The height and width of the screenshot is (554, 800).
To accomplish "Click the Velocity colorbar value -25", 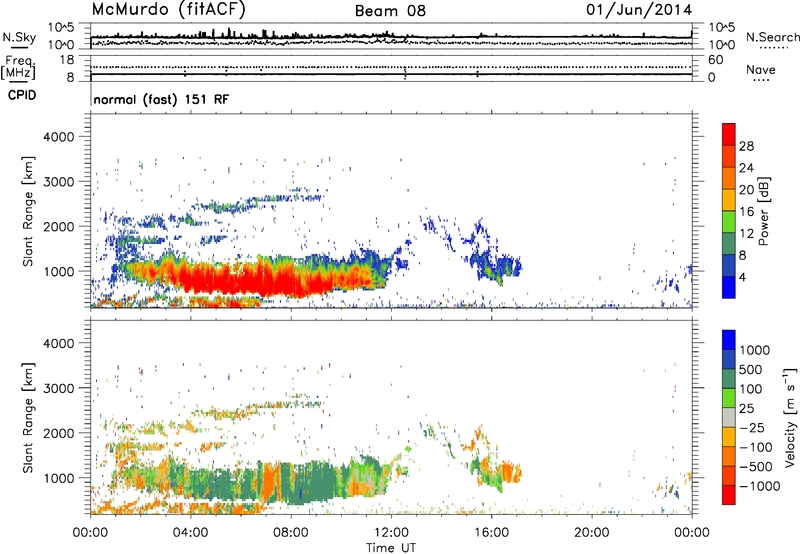I will click(752, 427).
